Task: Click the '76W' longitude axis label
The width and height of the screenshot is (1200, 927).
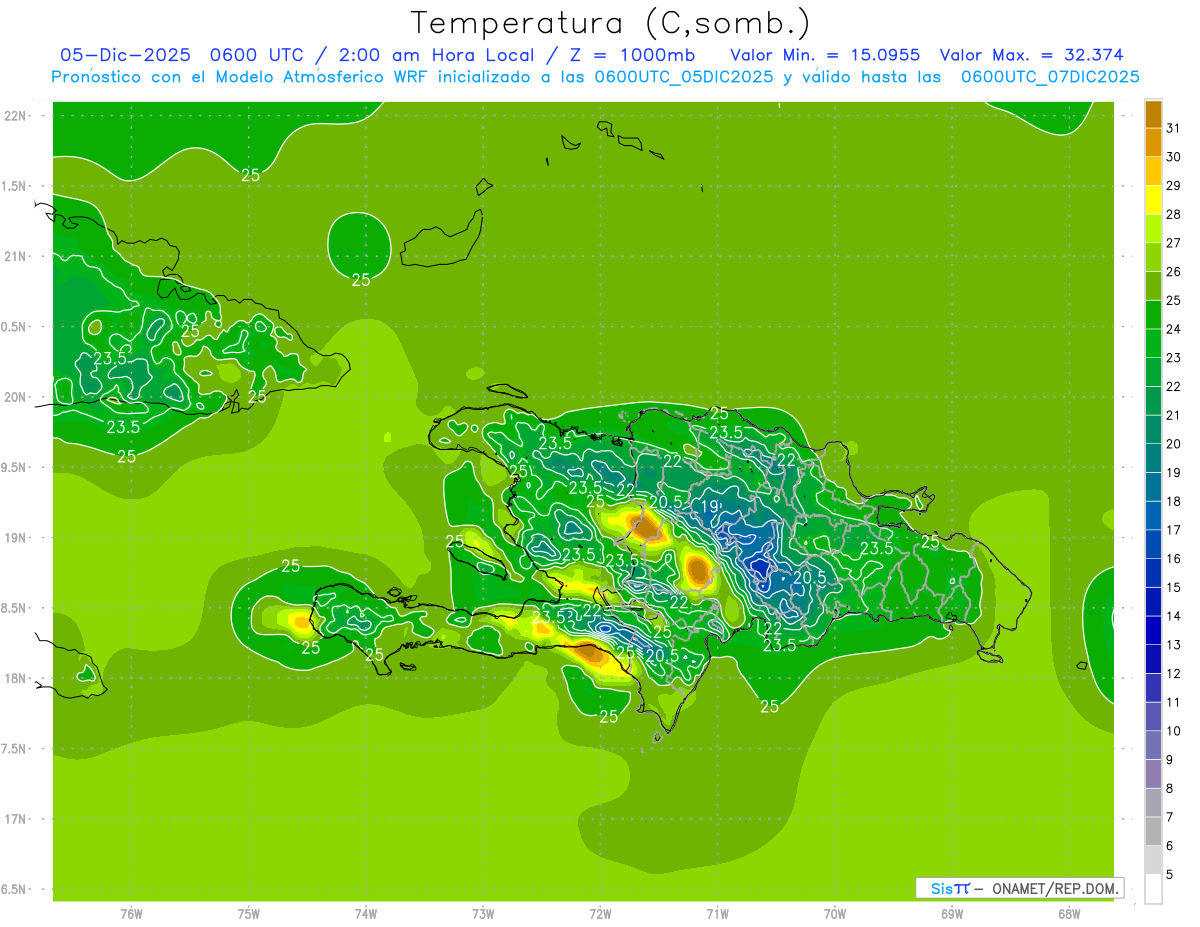Action: click(131, 914)
